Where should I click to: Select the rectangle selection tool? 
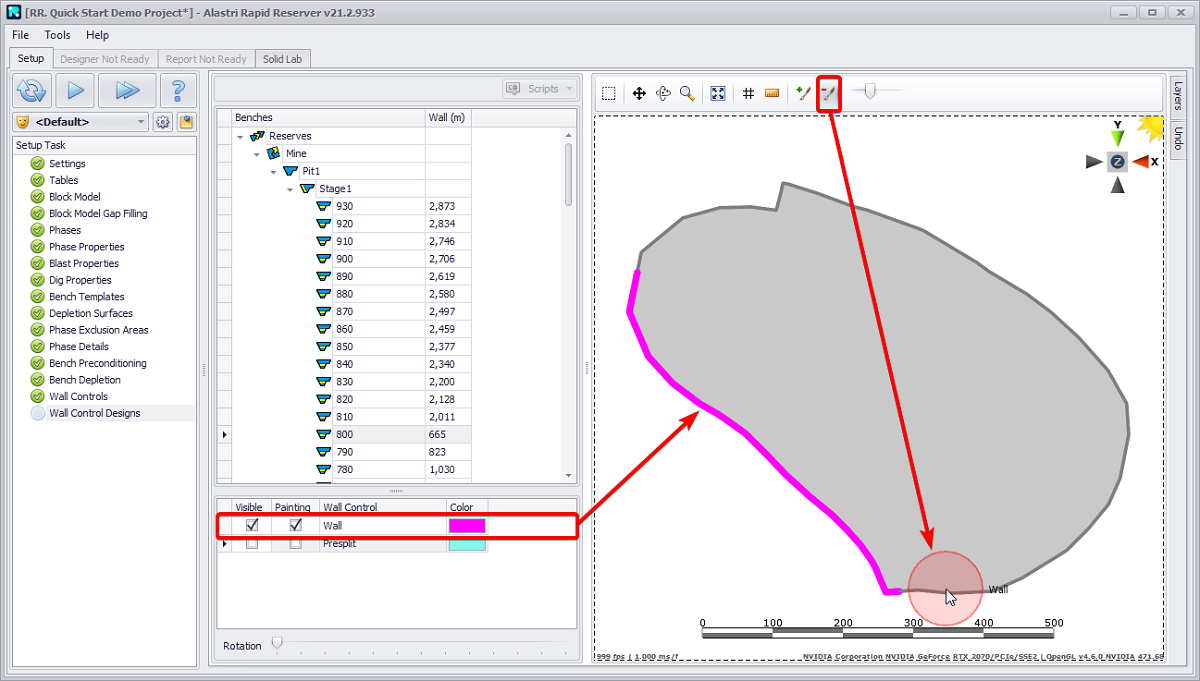click(x=609, y=94)
